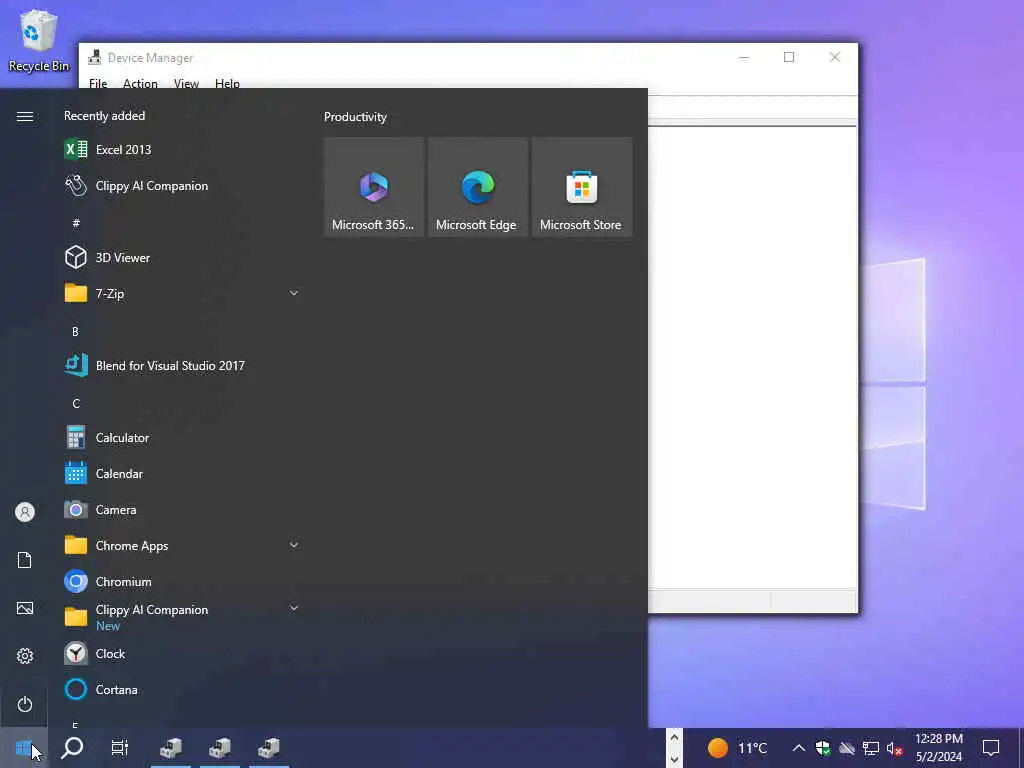Expand Clippy AI Companion folder chevron
This screenshot has width=1024, height=768.
pyautogui.click(x=294, y=608)
